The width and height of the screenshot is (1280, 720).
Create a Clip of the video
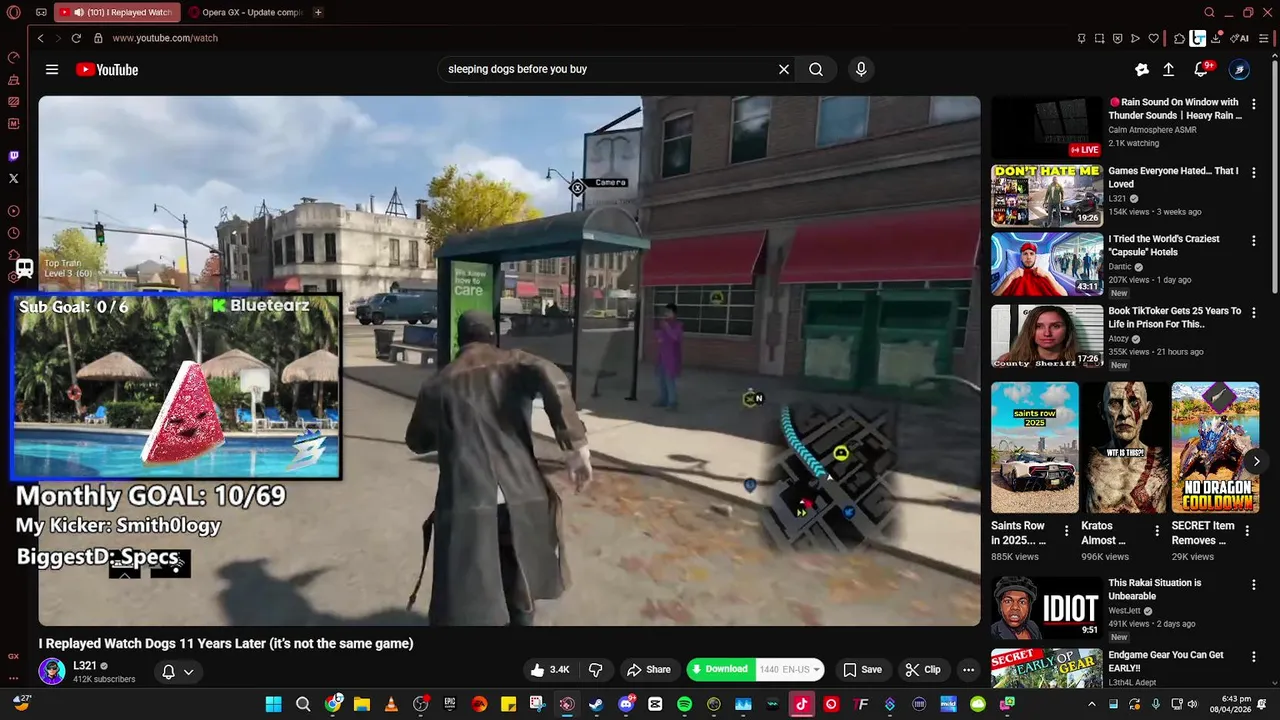point(923,670)
